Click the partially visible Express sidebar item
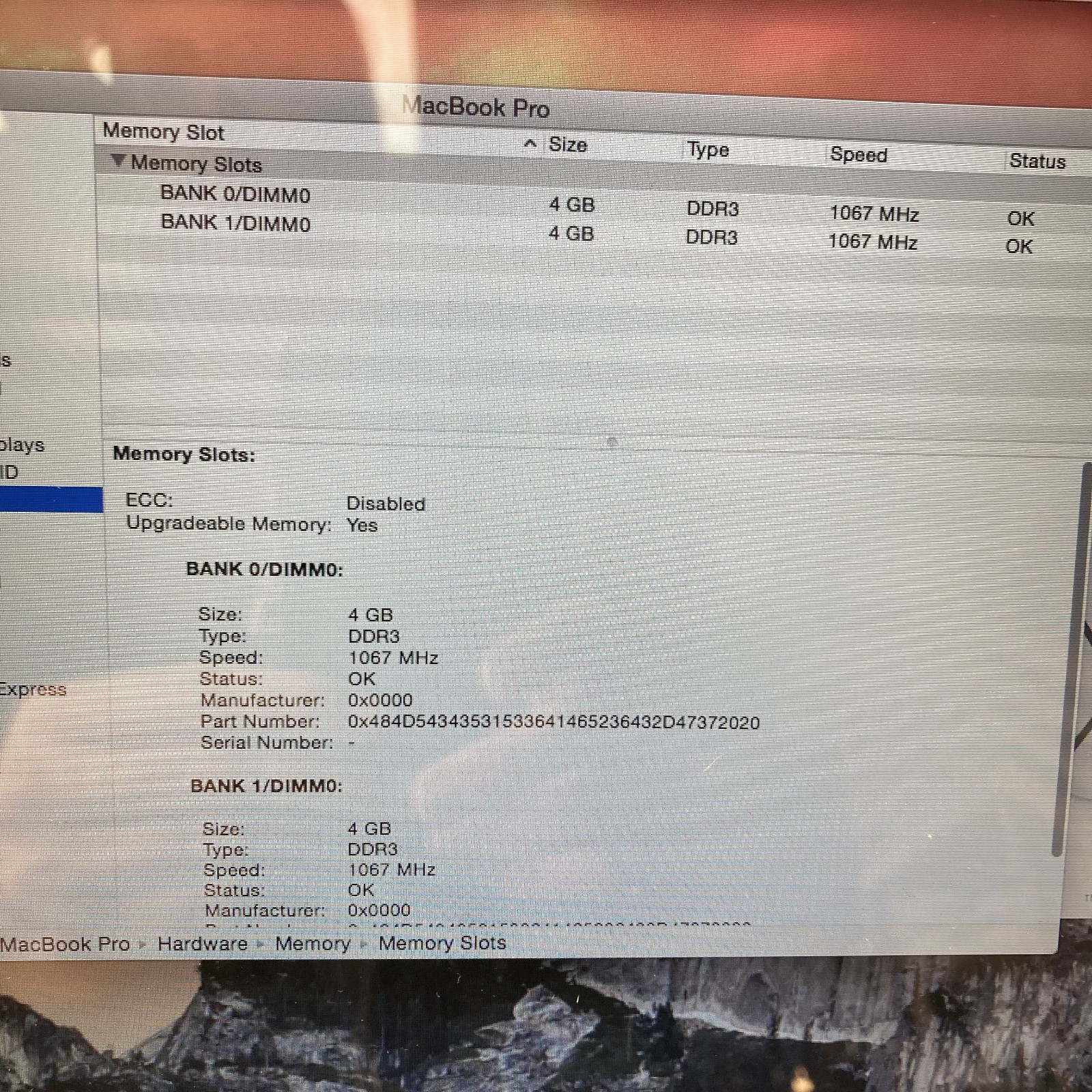The width and height of the screenshot is (1092, 1092). 33,689
